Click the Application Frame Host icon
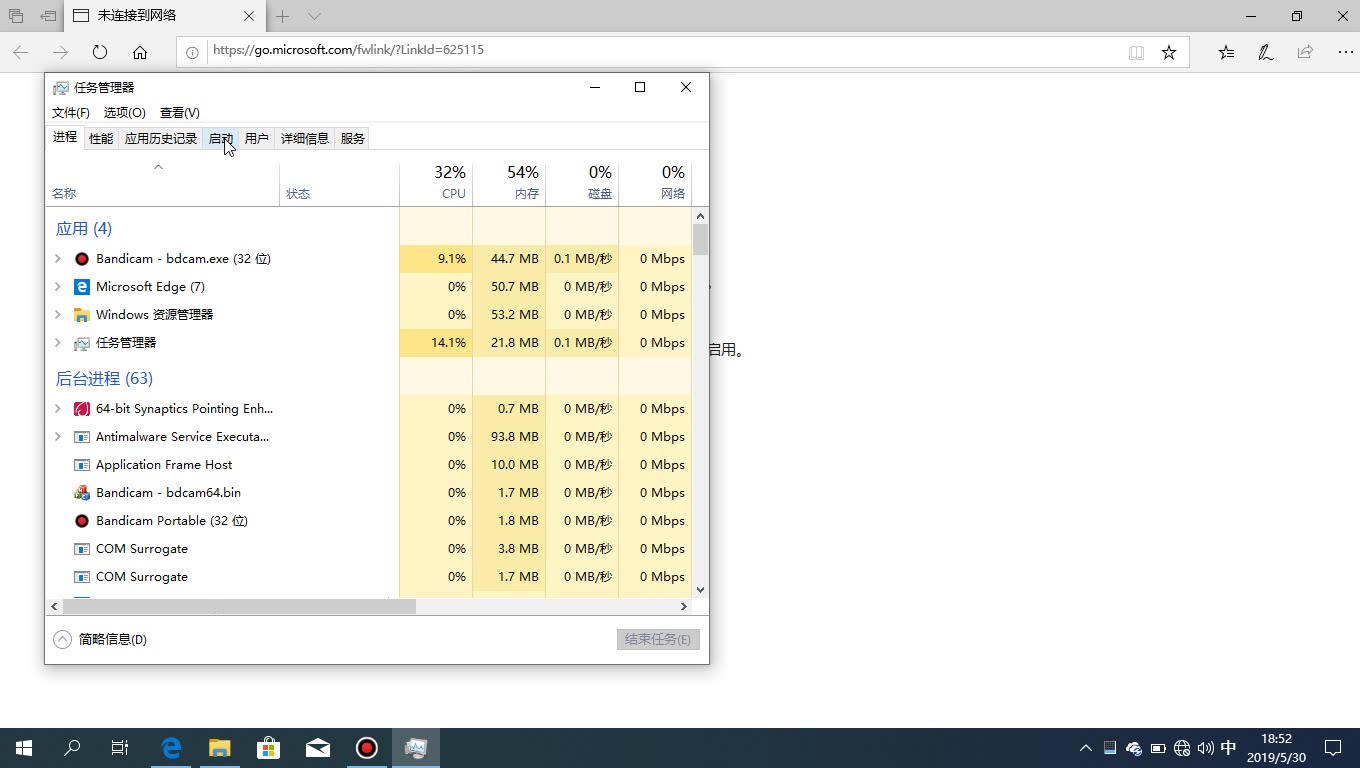This screenshot has width=1360, height=768. point(82,465)
